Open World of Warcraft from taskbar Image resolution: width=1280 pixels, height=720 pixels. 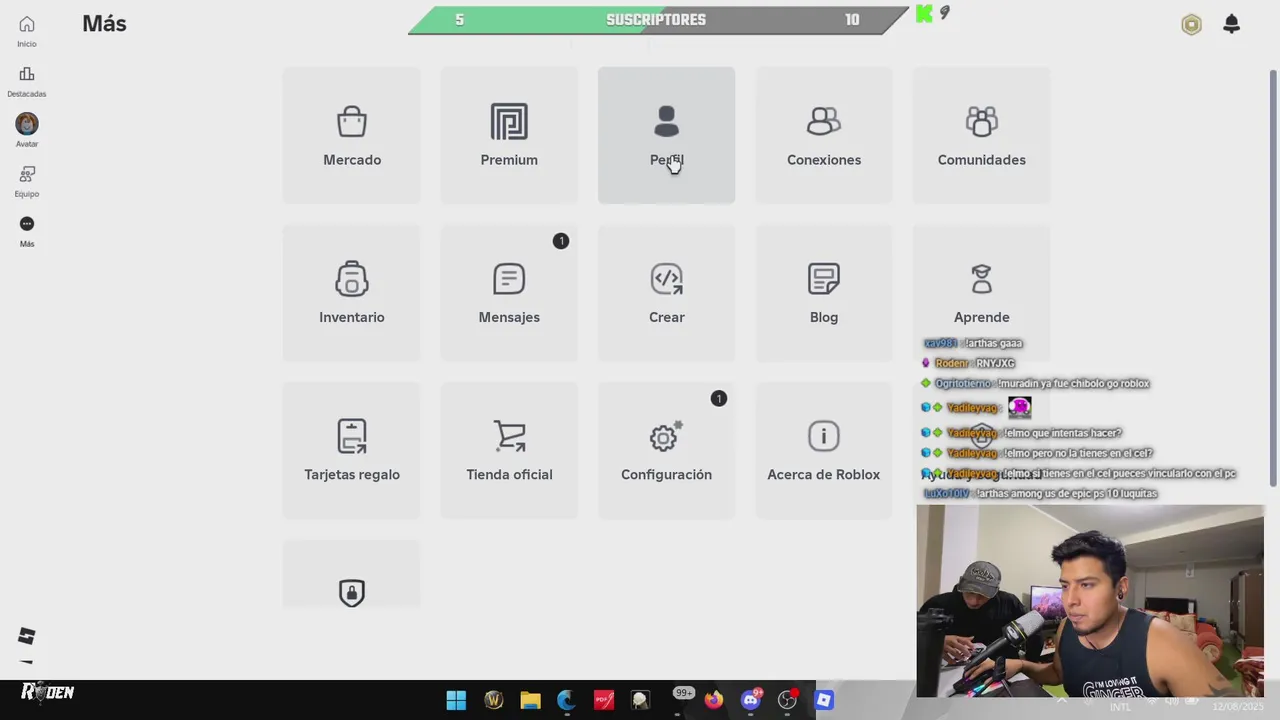493,700
